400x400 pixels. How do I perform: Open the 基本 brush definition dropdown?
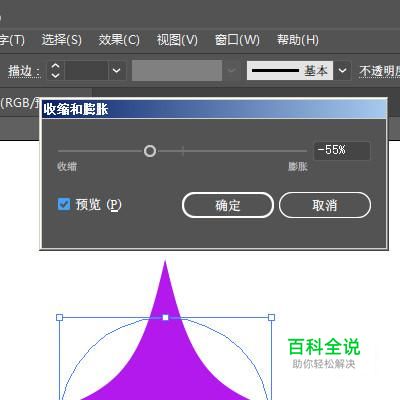coord(342,71)
